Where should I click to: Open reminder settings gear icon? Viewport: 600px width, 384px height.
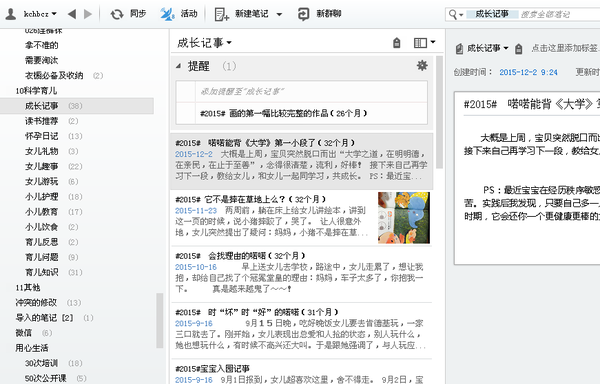click(x=422, y=65)
